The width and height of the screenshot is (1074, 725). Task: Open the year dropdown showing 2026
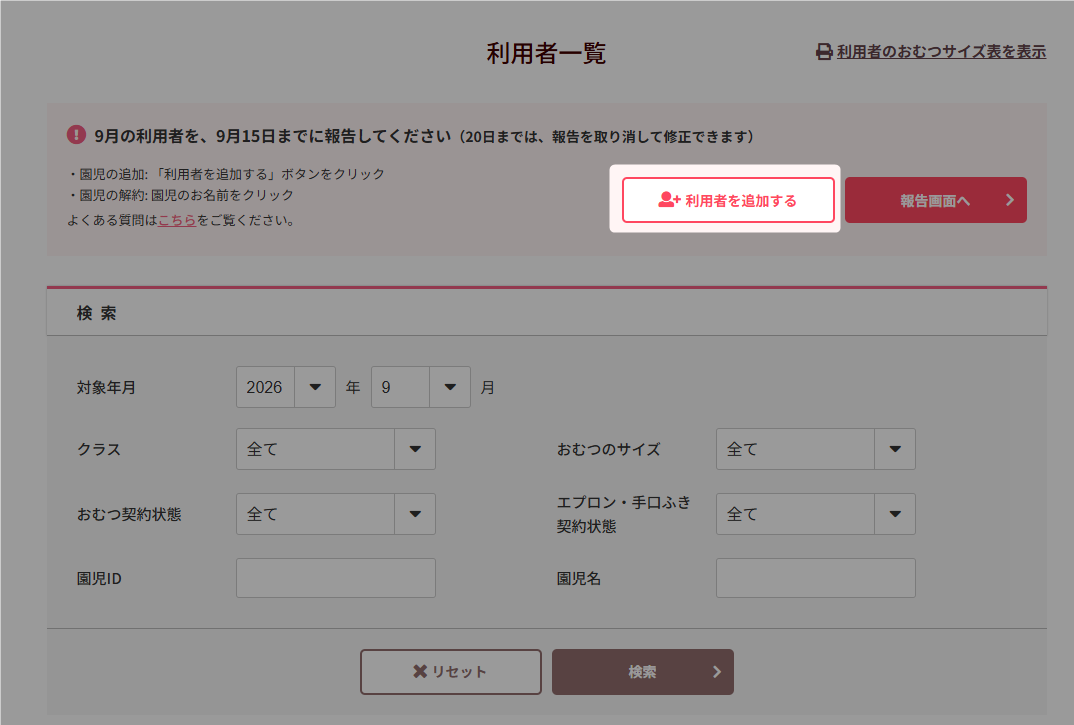pos(286,387)
